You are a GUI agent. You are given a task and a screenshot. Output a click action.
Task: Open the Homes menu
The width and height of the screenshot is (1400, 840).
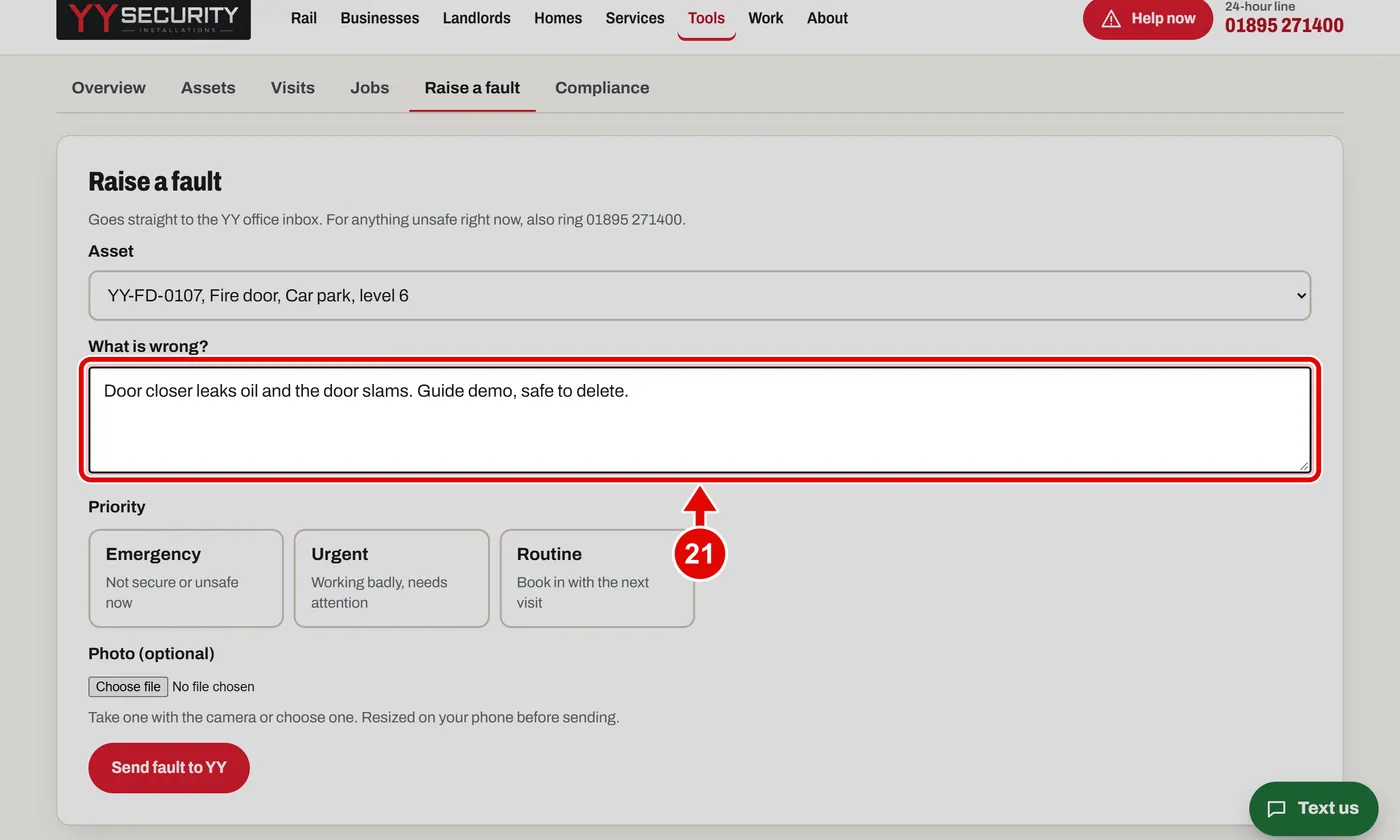pyautogui.click(x=558, y=18)
